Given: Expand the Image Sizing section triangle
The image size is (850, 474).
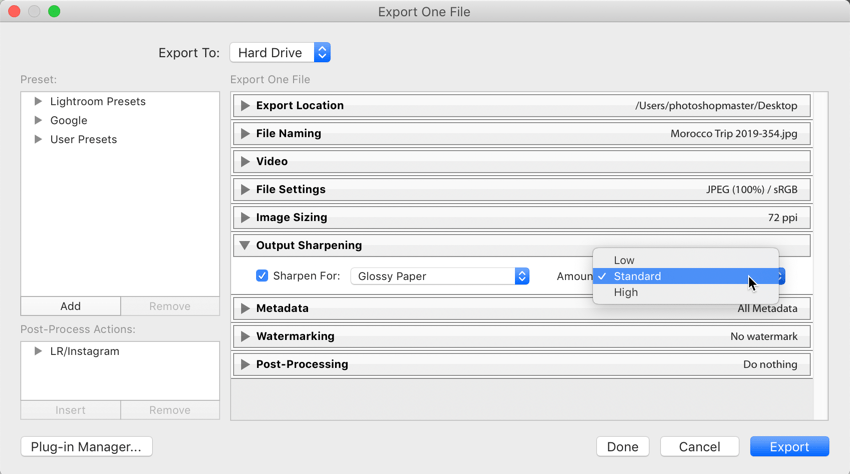Looking at the screenshot, I should 245,217.
